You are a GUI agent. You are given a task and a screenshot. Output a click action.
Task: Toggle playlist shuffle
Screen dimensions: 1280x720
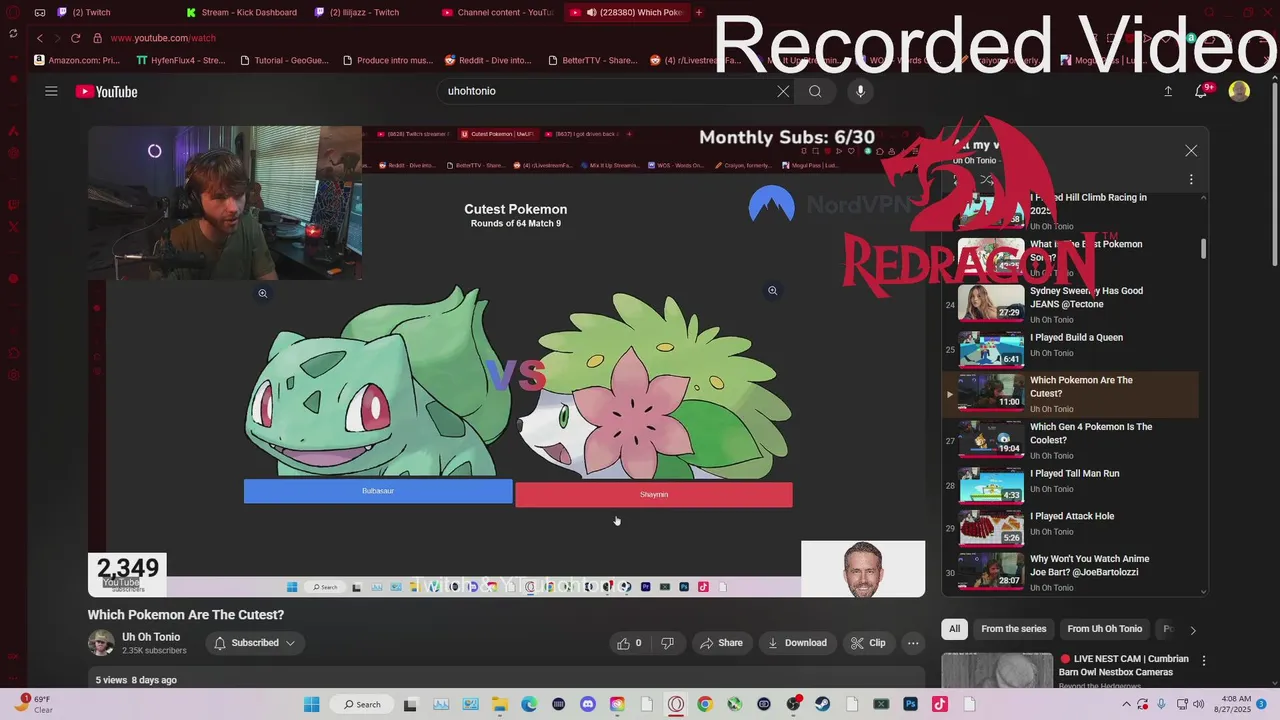pyautogui.click(x=986, y=180)
